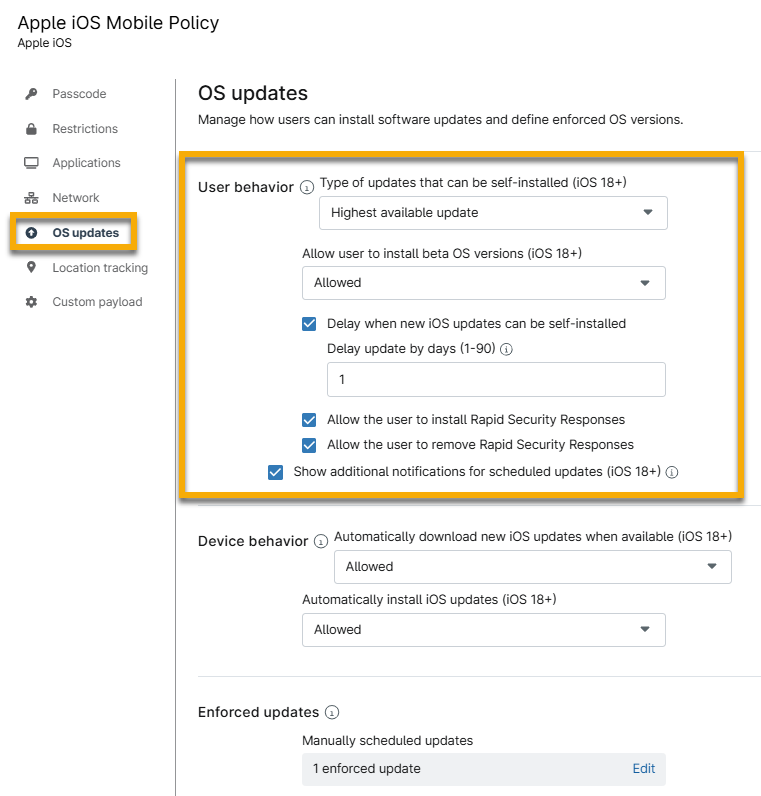Click the Delay update by days field

coord(496,380)
